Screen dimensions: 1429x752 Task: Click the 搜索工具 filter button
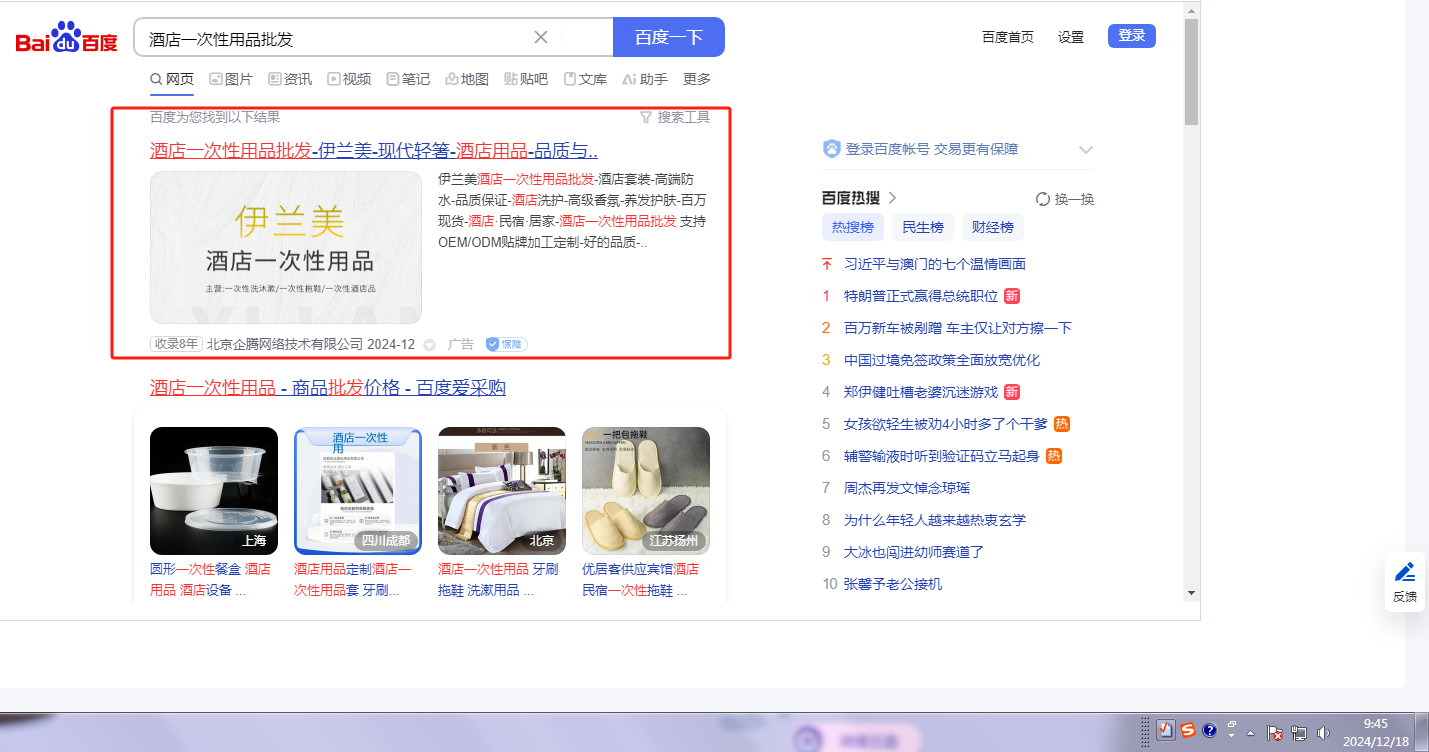[675, 117]
